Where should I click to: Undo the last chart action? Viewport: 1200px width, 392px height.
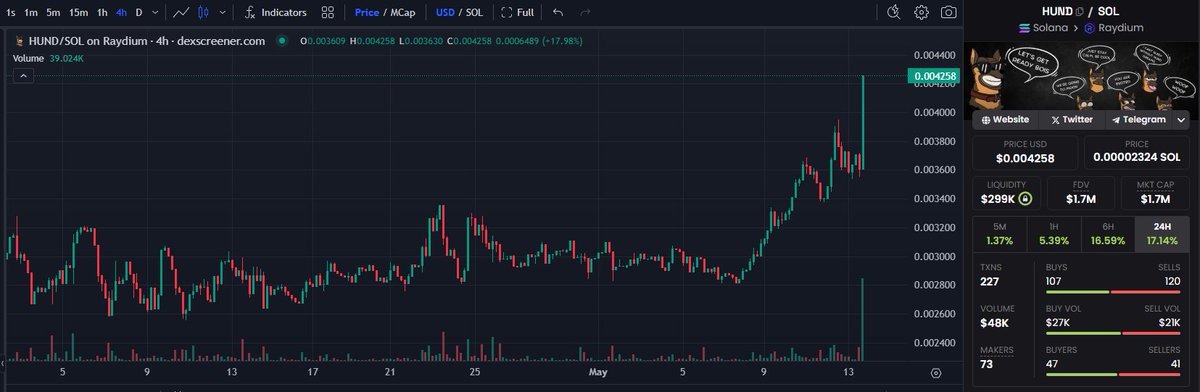(557, 13)
